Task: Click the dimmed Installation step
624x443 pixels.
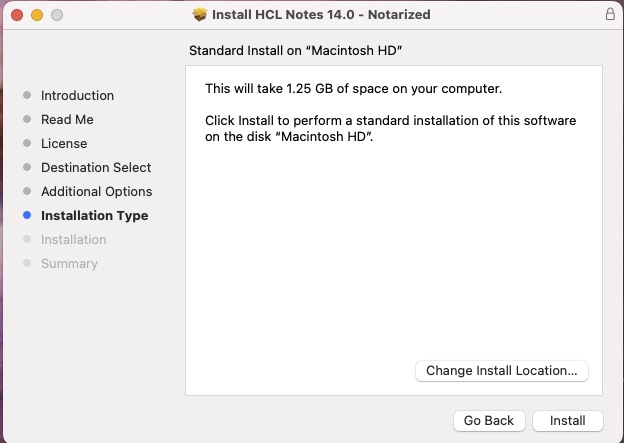Action: [73, 240]
